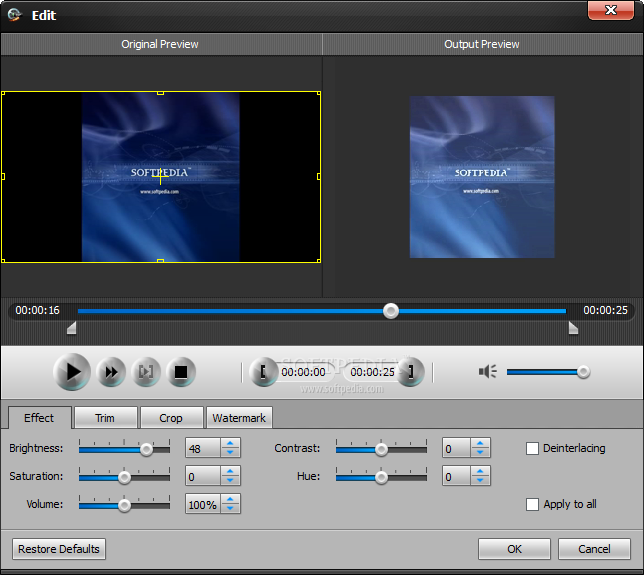
Task: Decrease Brightness with the down arrow
Action: [230, 452]
